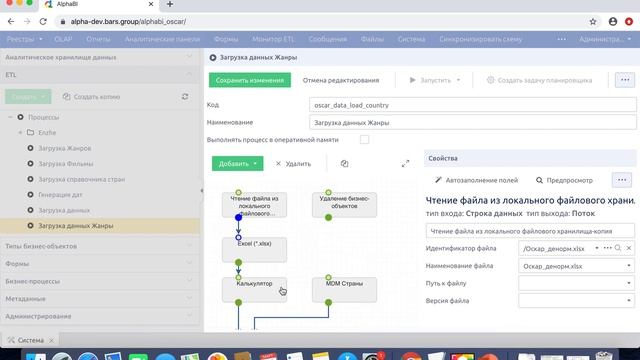This screenshot has width=640, height=360.
Task: Click Синхронизировать схему in the top bar
Action: click(x=480, y=39)
